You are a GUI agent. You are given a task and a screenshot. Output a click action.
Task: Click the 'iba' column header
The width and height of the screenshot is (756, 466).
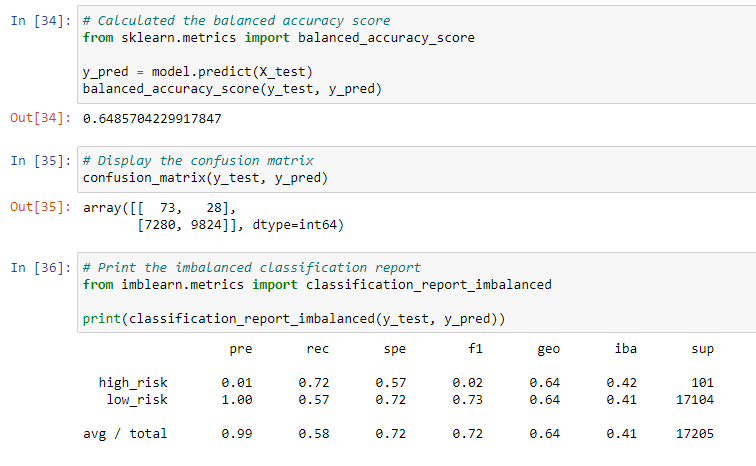coord(626,348)
